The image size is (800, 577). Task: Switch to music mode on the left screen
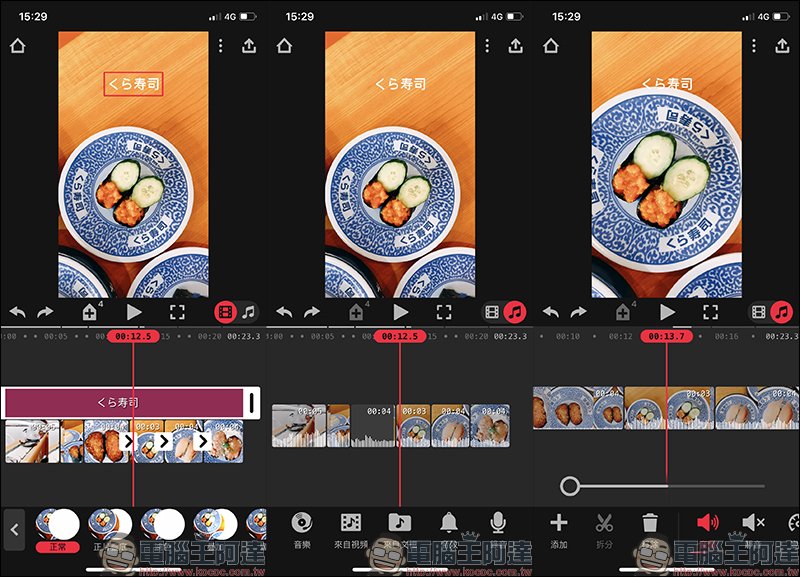[x=249, y=312]
